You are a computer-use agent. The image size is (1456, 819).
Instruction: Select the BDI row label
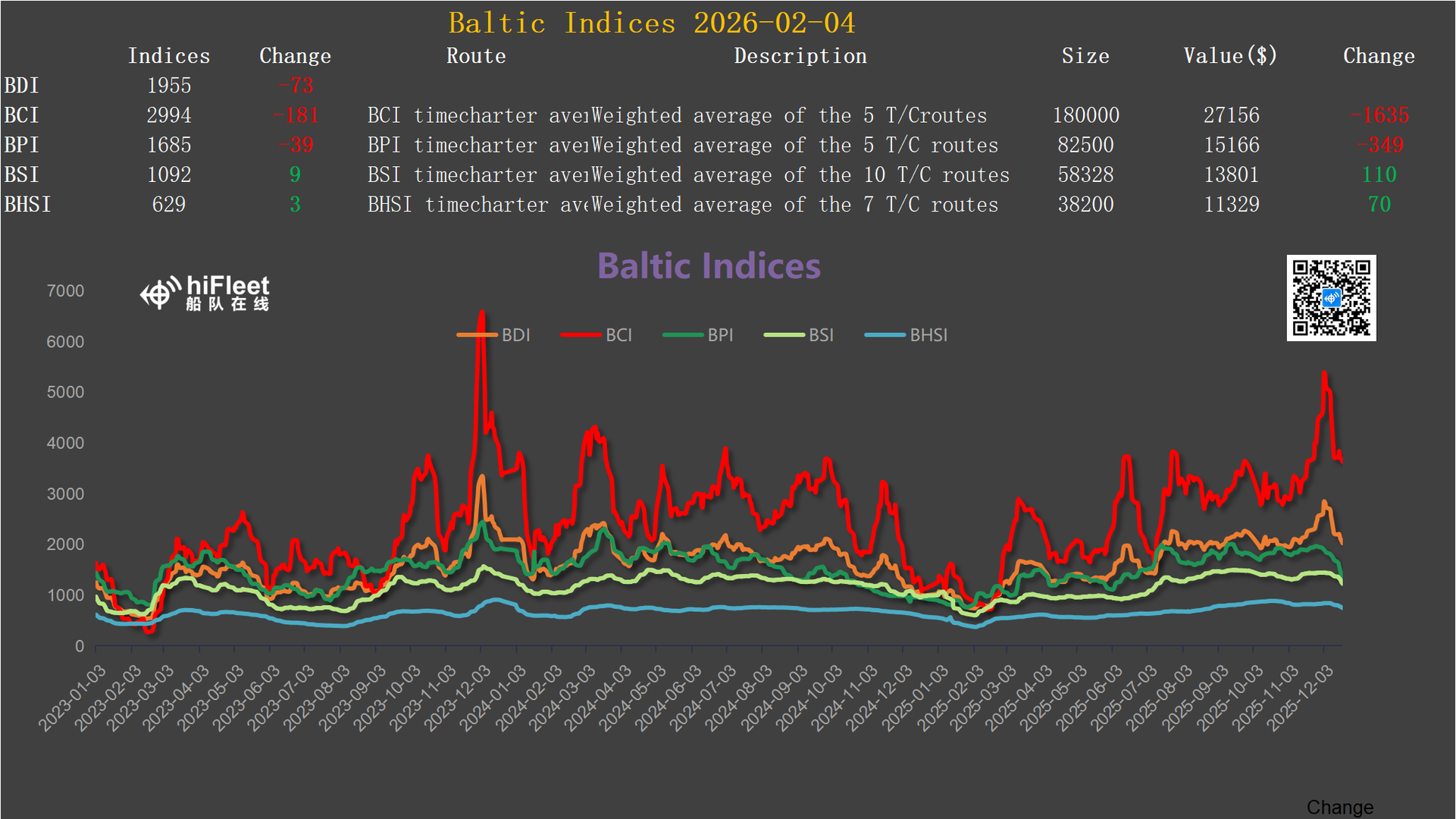coord(21,86)
